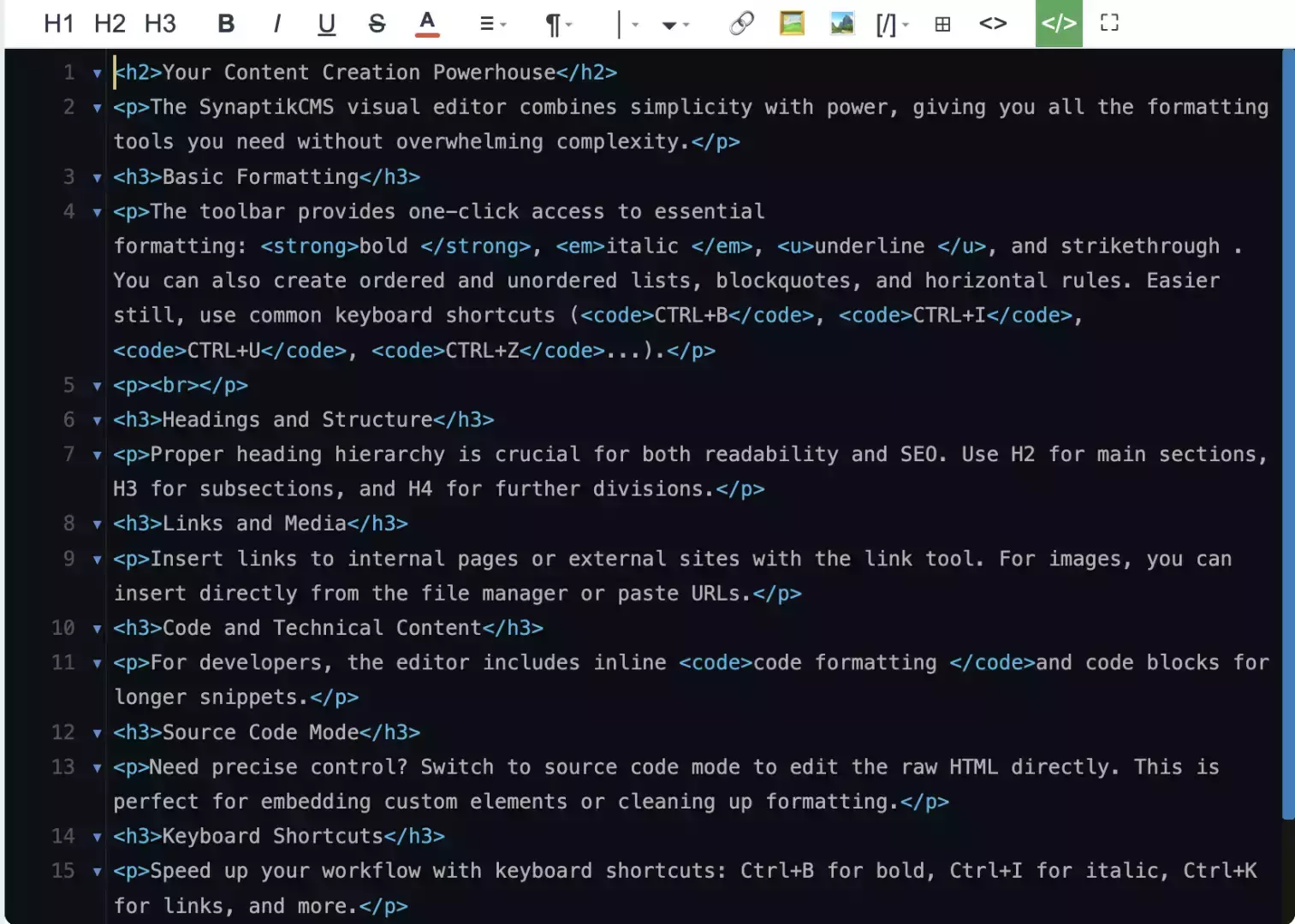This screenshot has height=924, width=1295.
Task: Toggle fullscreen editor mode
Action: pos(1109,23)
